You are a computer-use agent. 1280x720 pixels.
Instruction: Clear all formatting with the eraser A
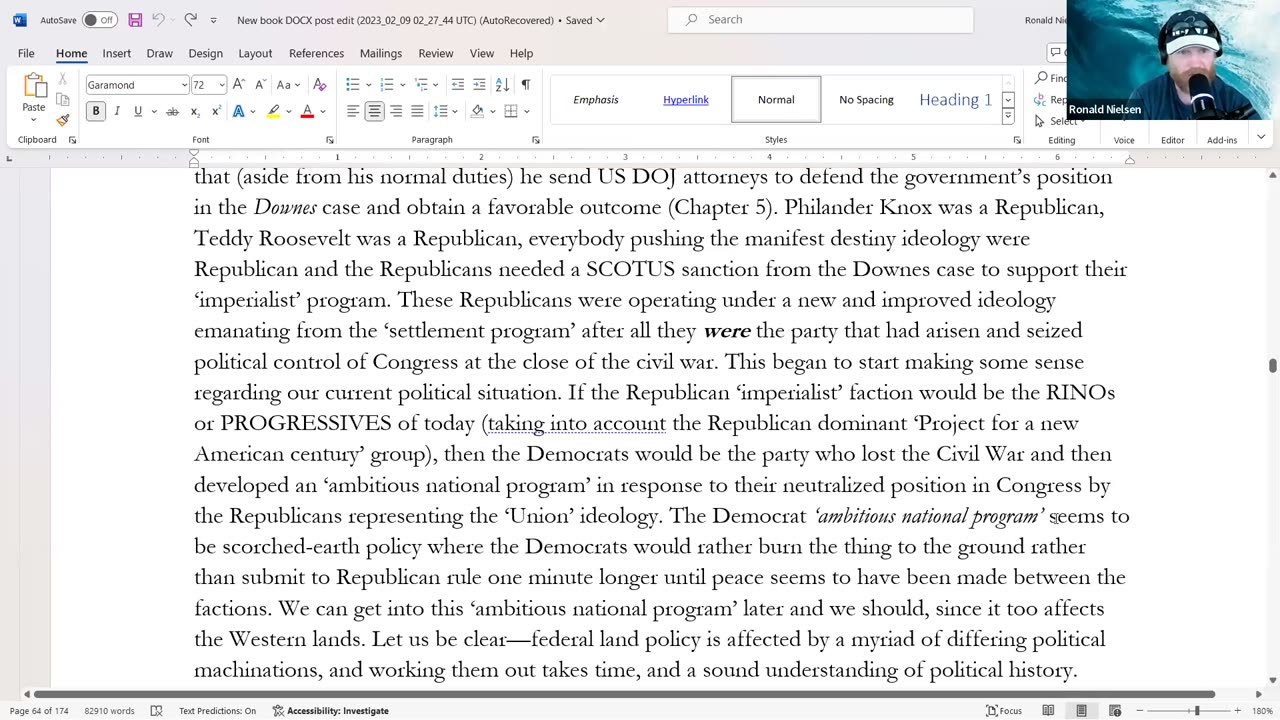pyautogui.click(x=319, y=85)
